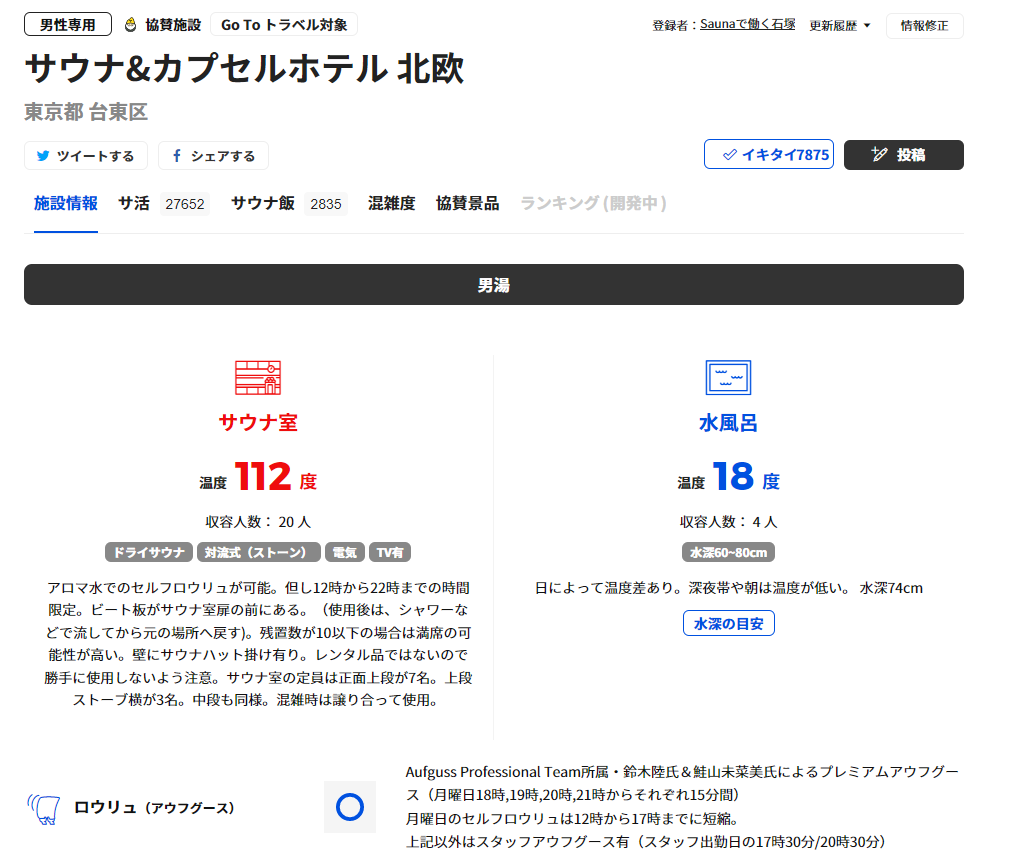Click the water bath temperature value 18
This screenshot has height=852, width=1009.
coord(734,477)
